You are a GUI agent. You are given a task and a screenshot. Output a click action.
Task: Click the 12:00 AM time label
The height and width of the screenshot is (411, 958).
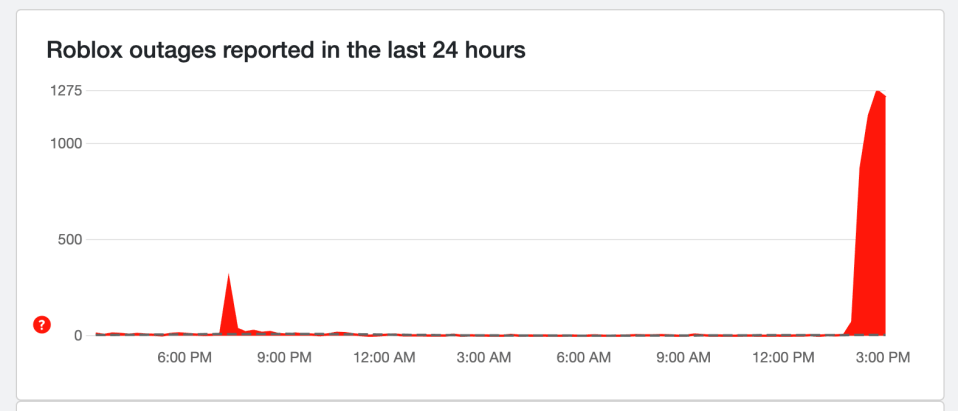[384, 358]
